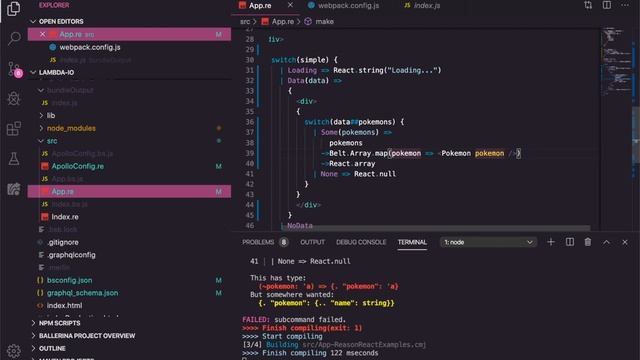
Task: Close the terminal panel
Action: pos(625,242)
